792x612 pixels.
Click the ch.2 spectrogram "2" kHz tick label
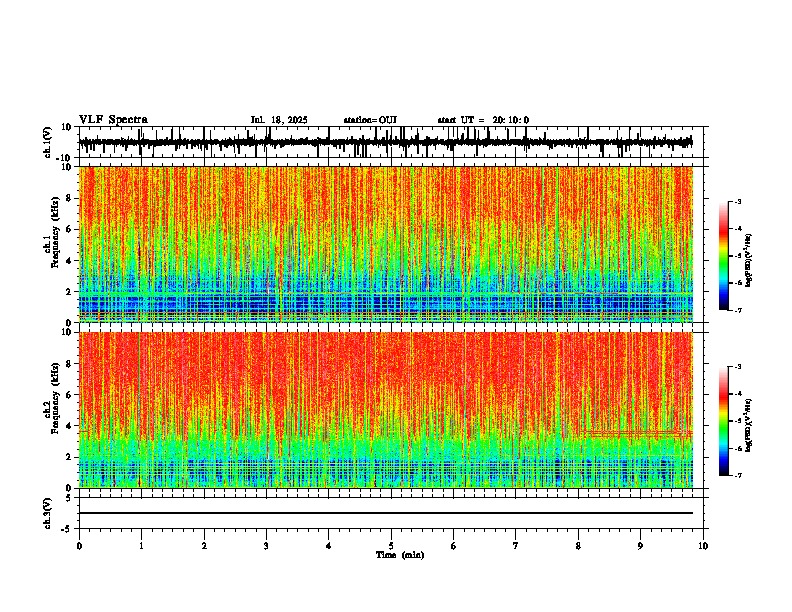pos(69,457)
